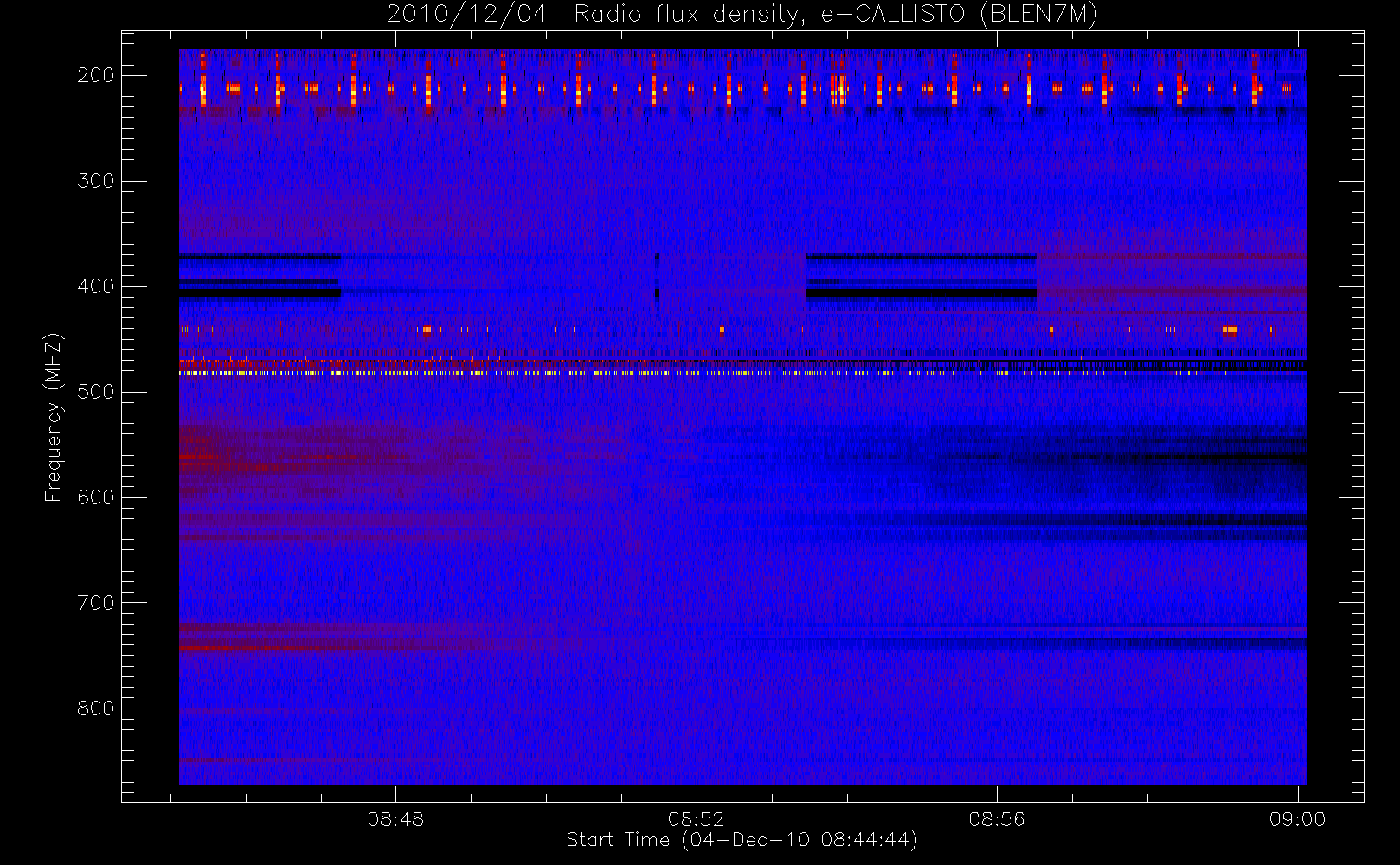This screenshot has width=1400, height=865.
Task: Select the 800 frequency tick label
Action: click(96, 708)
